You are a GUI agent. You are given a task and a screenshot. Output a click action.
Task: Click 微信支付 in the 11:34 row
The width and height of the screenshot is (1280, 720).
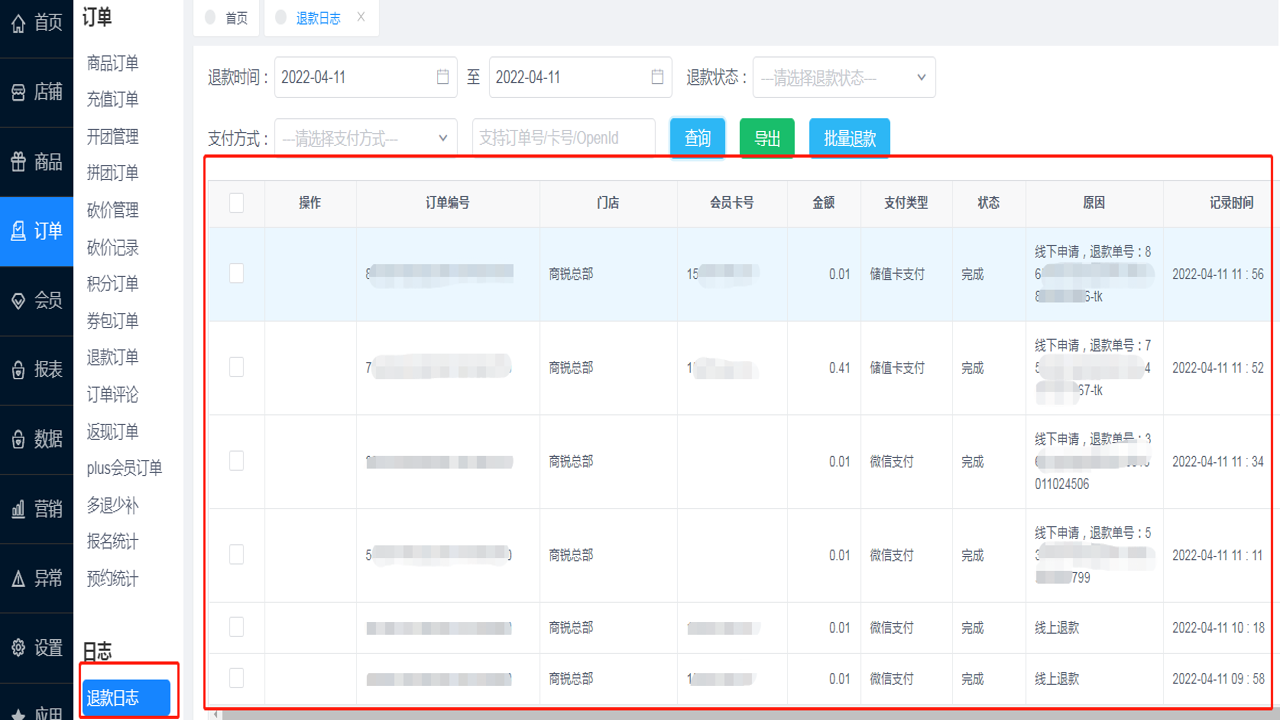892,462
